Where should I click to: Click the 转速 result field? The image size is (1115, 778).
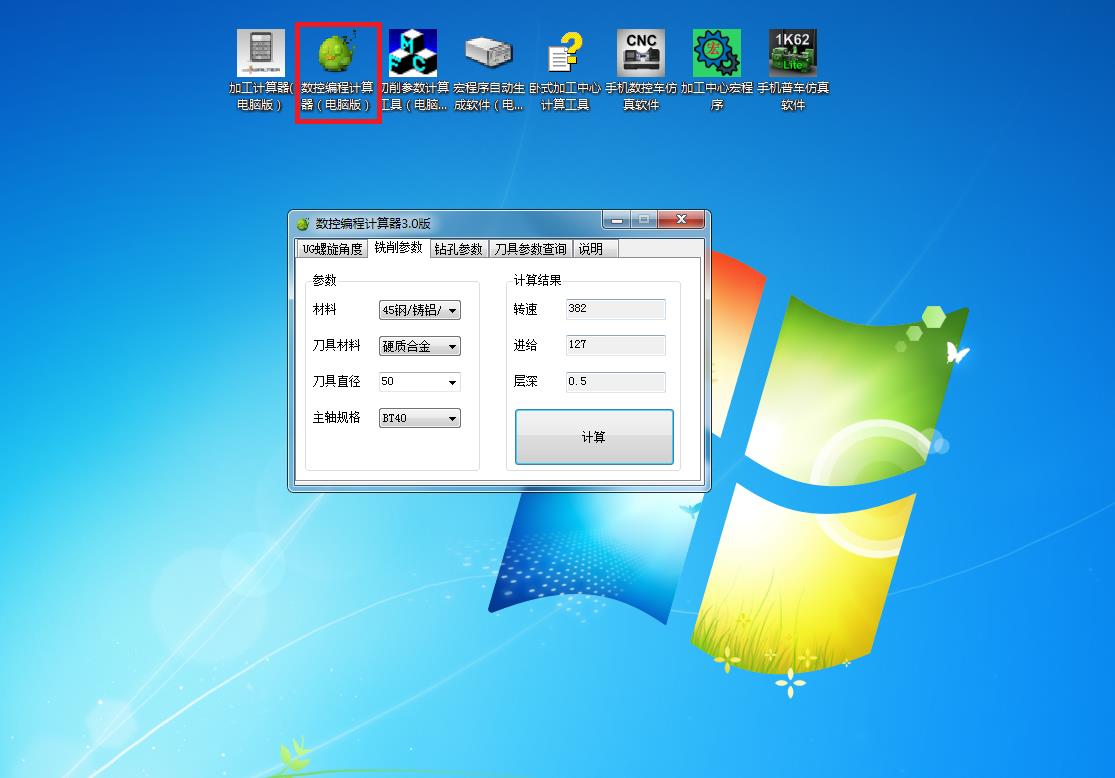615,309
